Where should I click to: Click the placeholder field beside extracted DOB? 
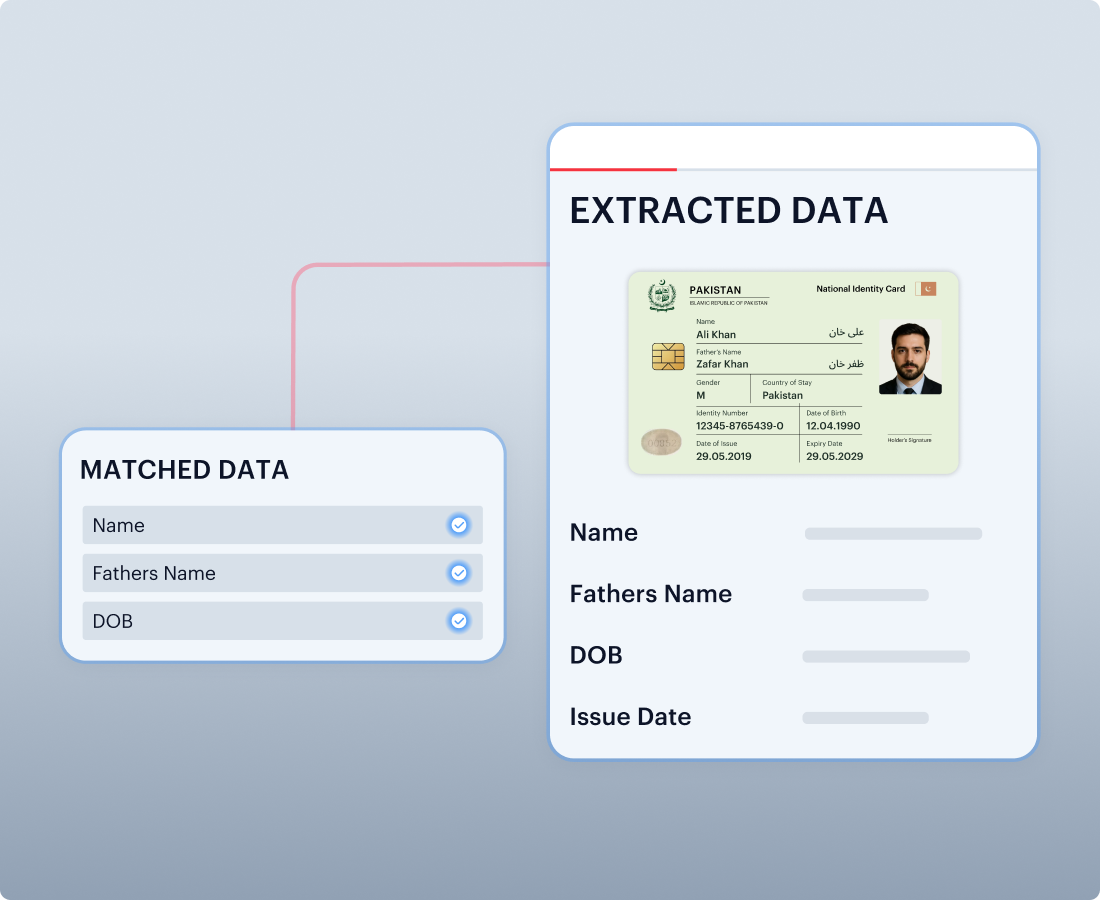[x=885, y=657]
